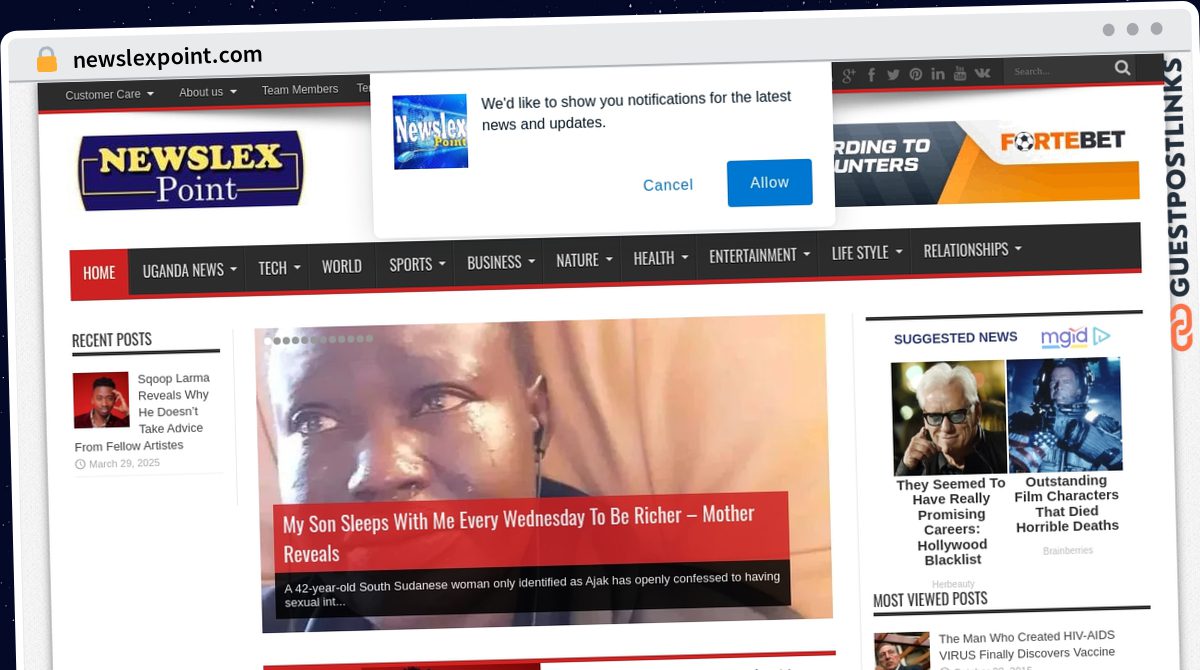Click the mgid logo in Suggested News

(x=1076, y=337)
